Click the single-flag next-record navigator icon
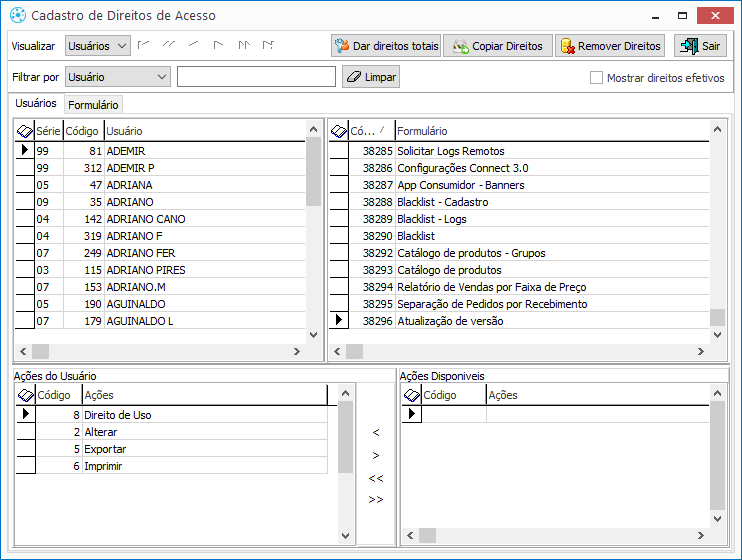The width and height of the screenshot is (742, 560). pos(218,45)
